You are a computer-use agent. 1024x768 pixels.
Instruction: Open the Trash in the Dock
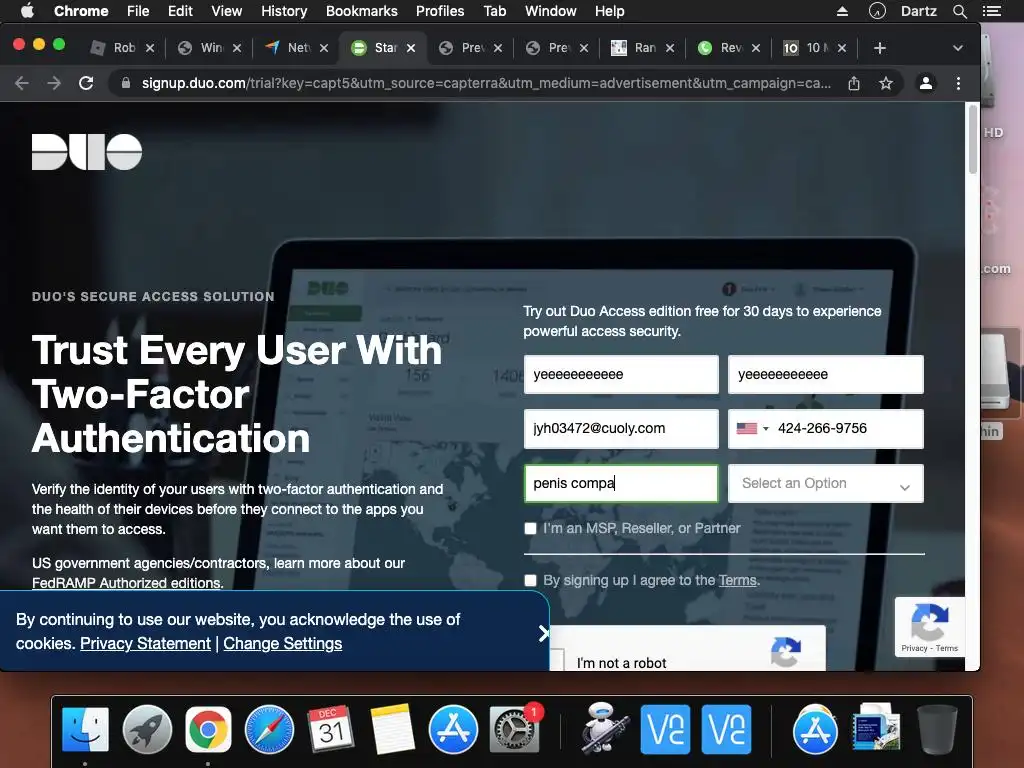coord(937,729)
